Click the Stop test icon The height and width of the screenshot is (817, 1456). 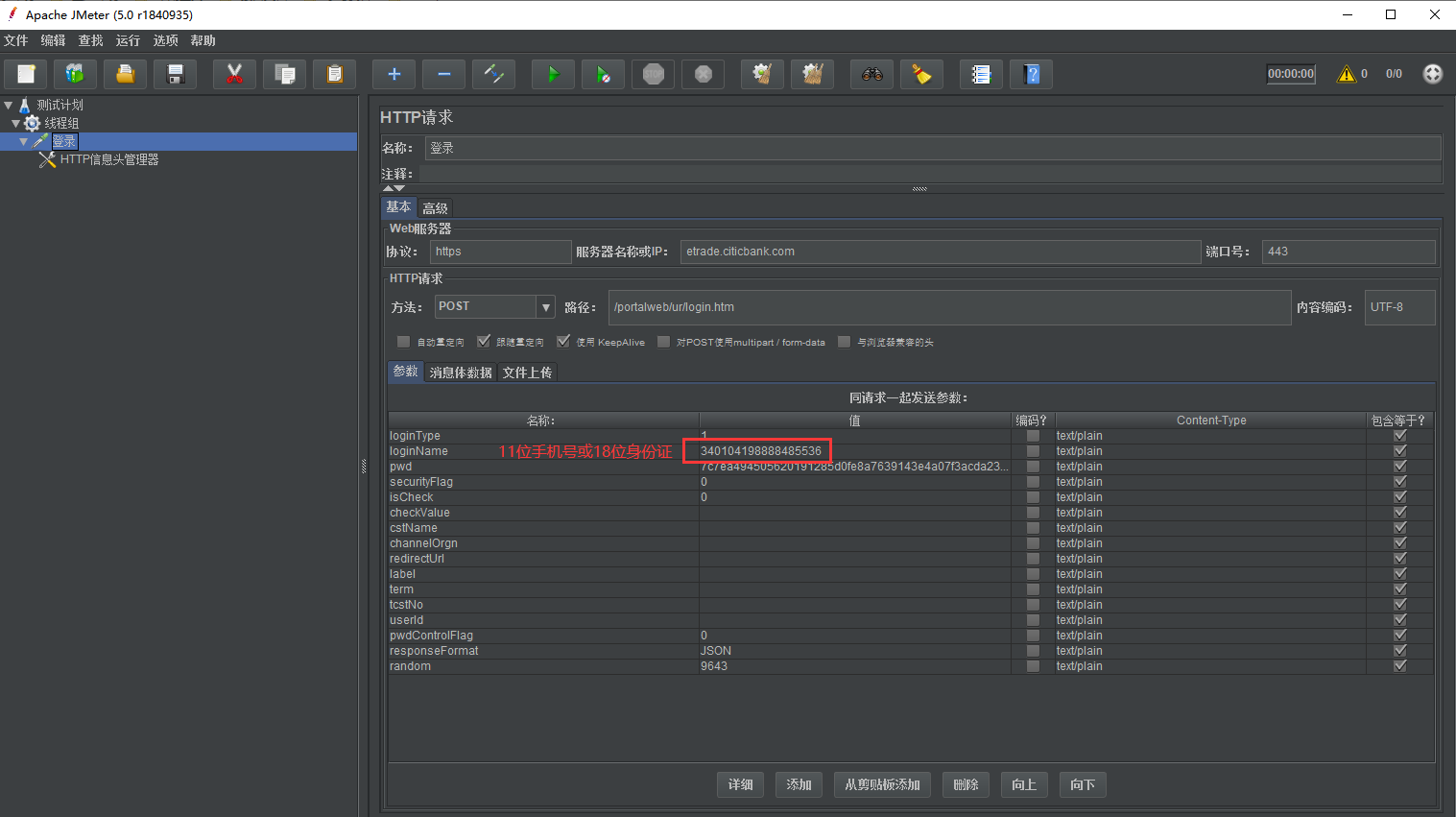click(654, 74)
